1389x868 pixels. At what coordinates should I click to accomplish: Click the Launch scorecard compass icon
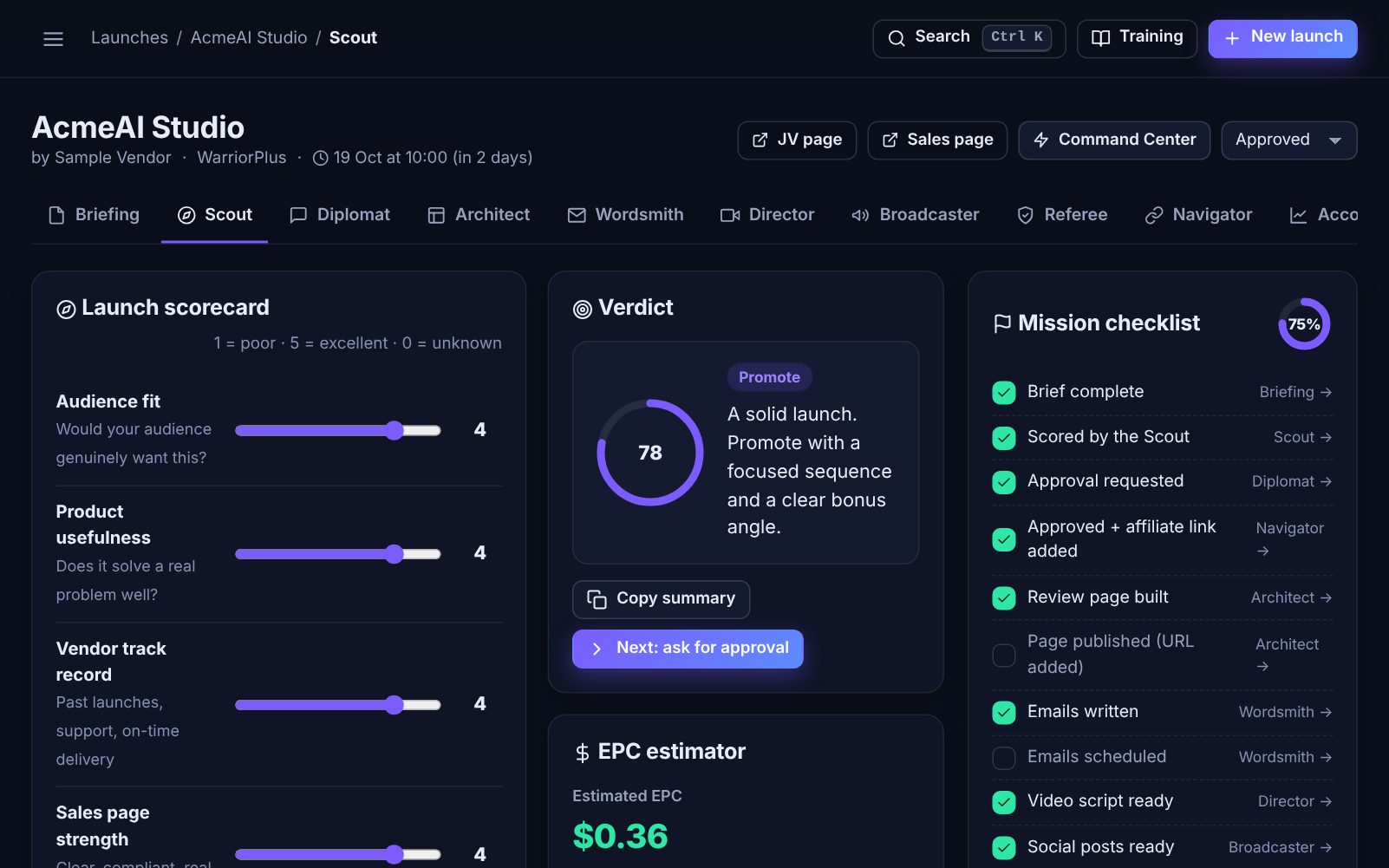66,309
